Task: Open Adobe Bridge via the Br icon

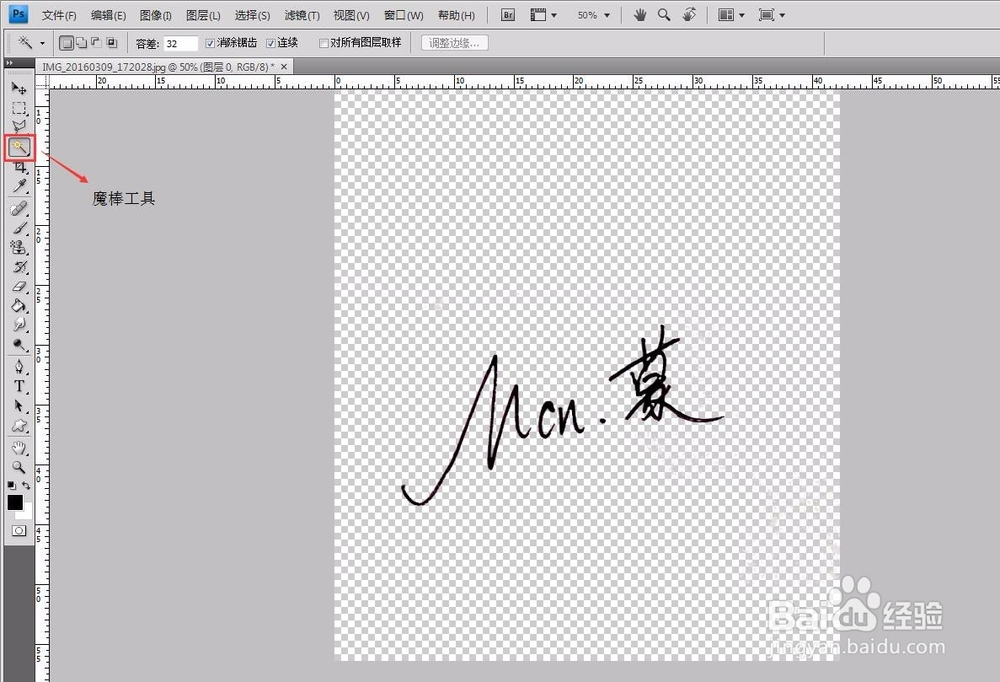Action: tap(507, 14)
